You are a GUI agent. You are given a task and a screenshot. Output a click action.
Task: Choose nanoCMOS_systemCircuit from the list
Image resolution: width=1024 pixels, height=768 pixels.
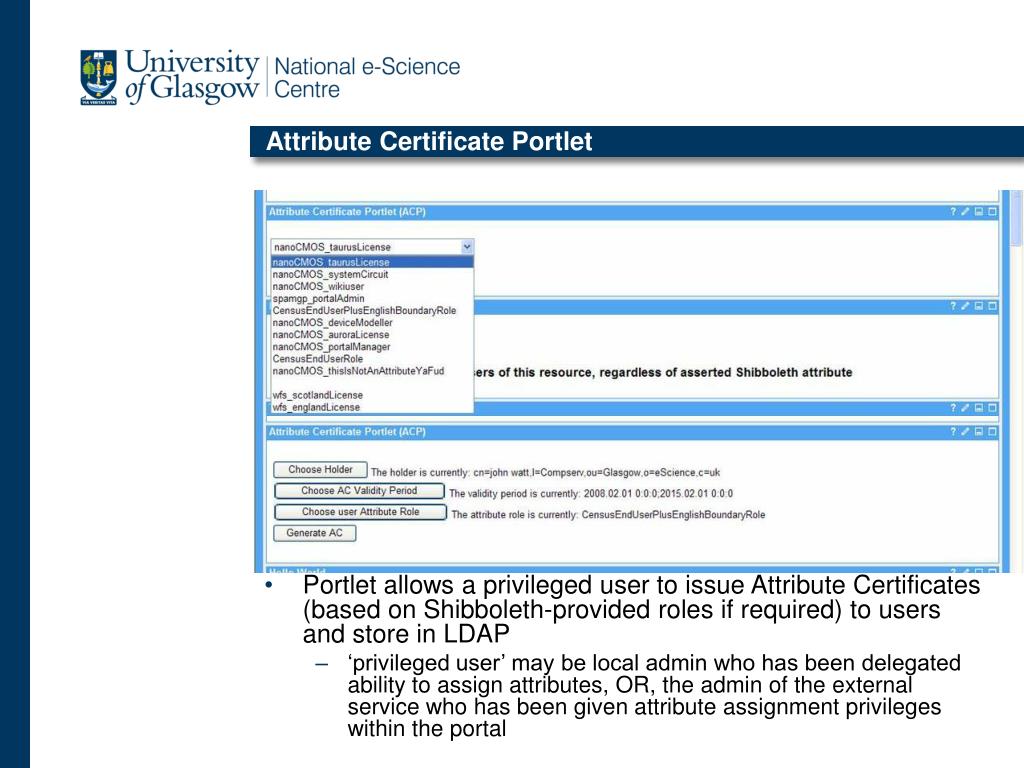coord(372,274)
